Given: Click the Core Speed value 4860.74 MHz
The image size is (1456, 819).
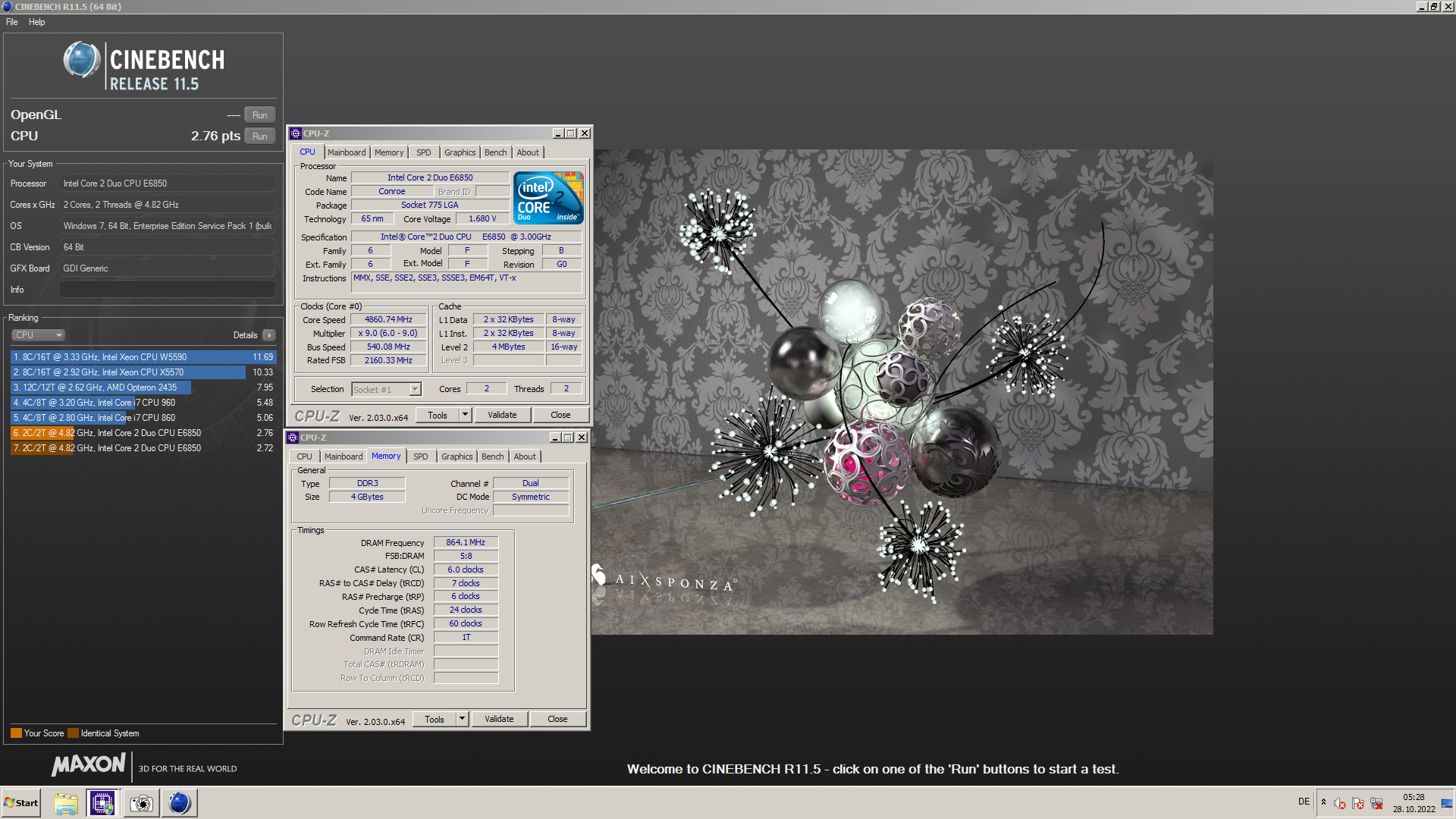Looking at the screenshot, I should pos(388,320).
